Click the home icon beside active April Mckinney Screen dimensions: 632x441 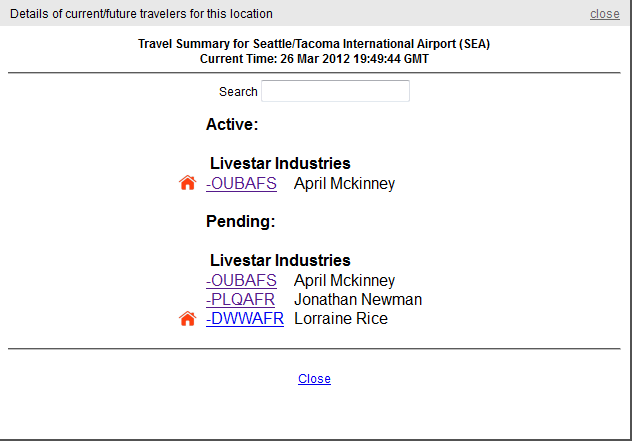[x=187, y=183]
